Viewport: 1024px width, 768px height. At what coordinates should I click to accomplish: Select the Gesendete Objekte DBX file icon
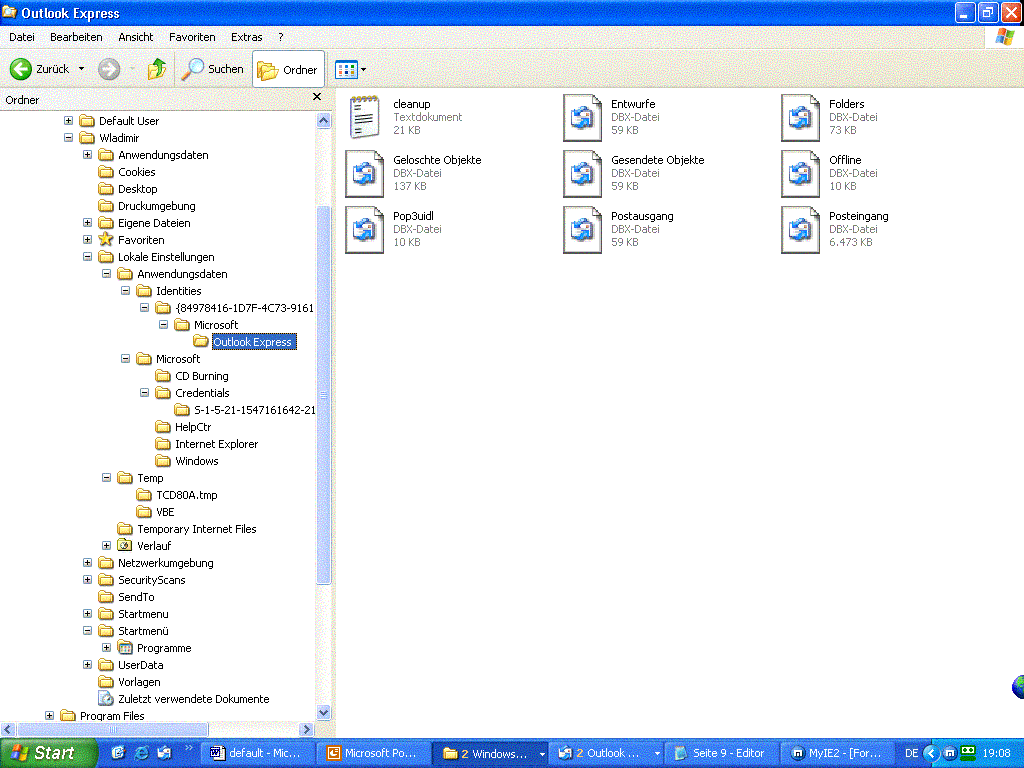click(x=583, y=174)
